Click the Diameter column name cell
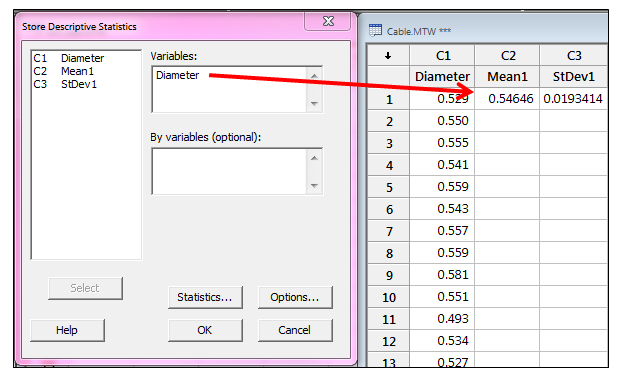 [442, 77]
